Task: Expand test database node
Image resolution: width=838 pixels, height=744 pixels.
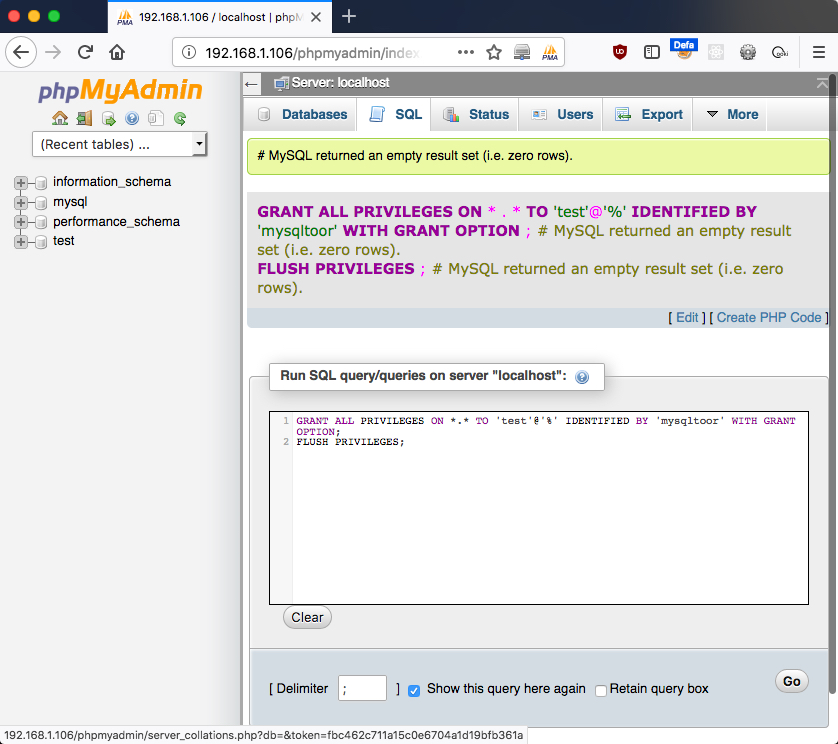Action: click(20, 242)
